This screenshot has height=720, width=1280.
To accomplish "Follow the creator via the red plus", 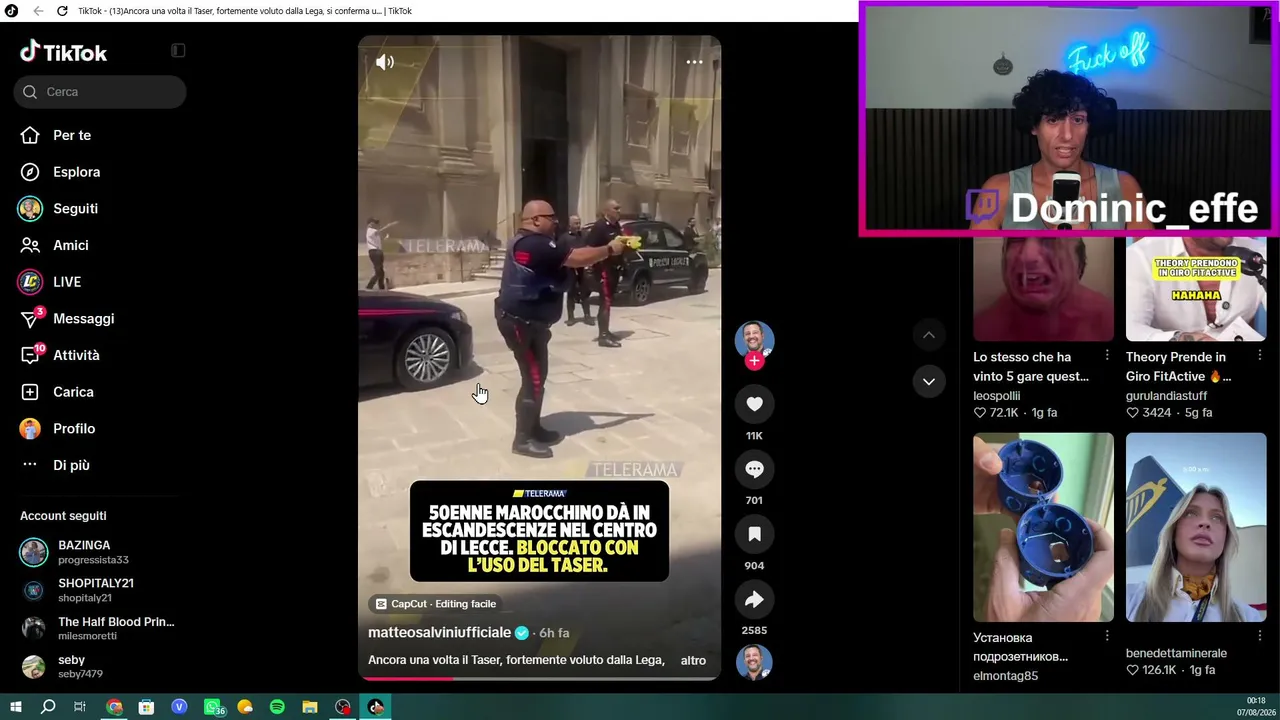I will coord(754,361).
